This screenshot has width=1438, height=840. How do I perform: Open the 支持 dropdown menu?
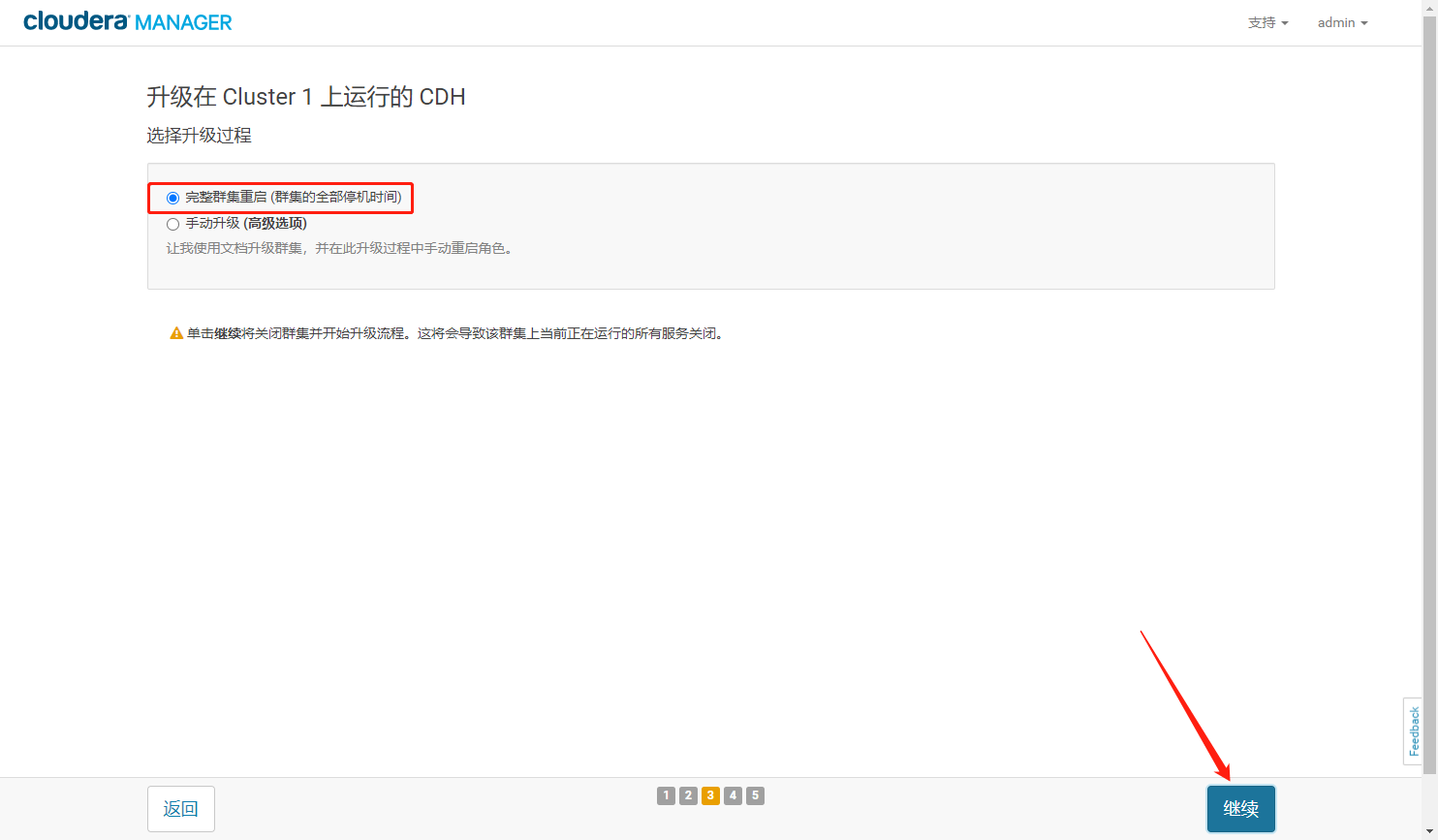point(1267,22)
